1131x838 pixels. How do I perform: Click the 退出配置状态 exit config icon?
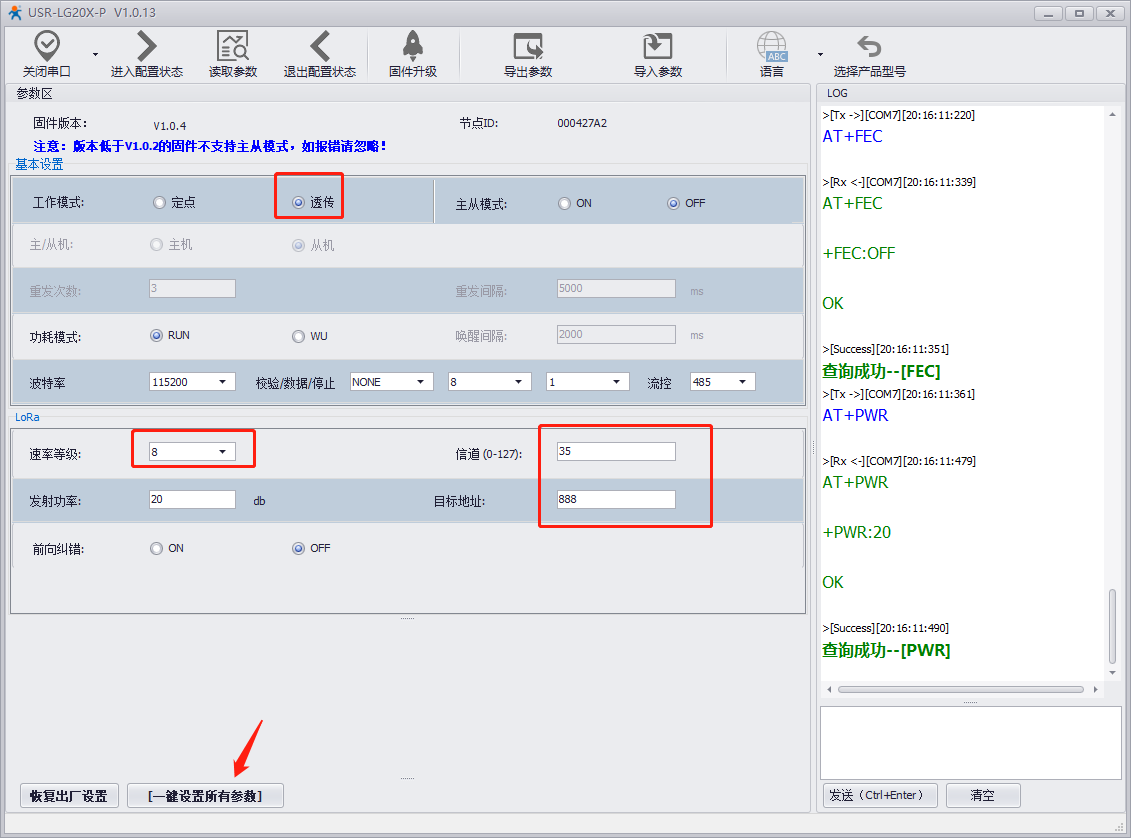(319, 46)
